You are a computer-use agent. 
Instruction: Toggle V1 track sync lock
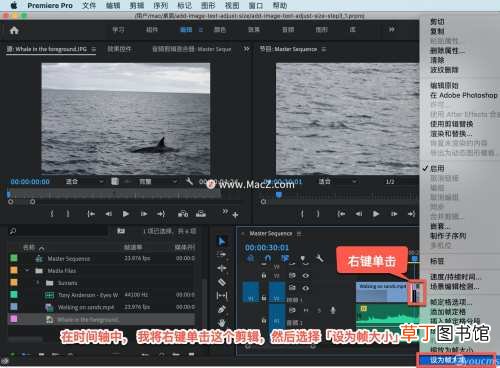tap(292, 288)
